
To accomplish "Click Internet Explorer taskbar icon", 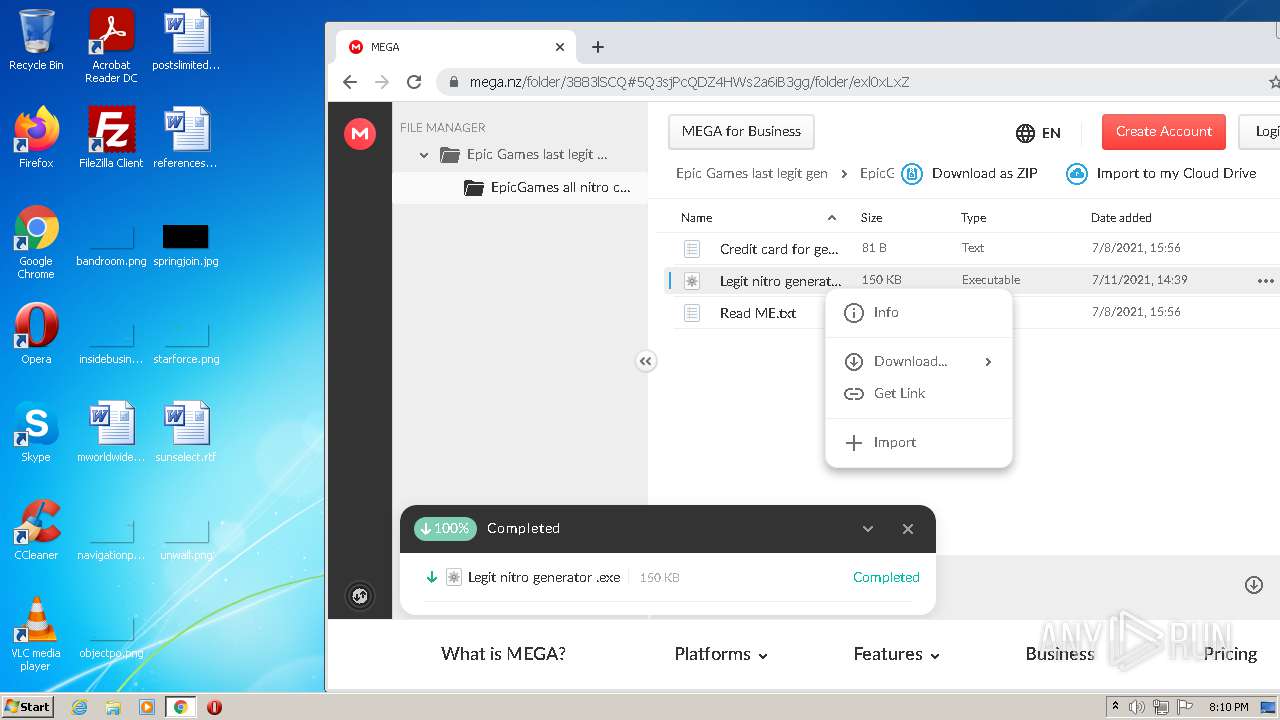I will pyautogui.click(x=79, y=707).
